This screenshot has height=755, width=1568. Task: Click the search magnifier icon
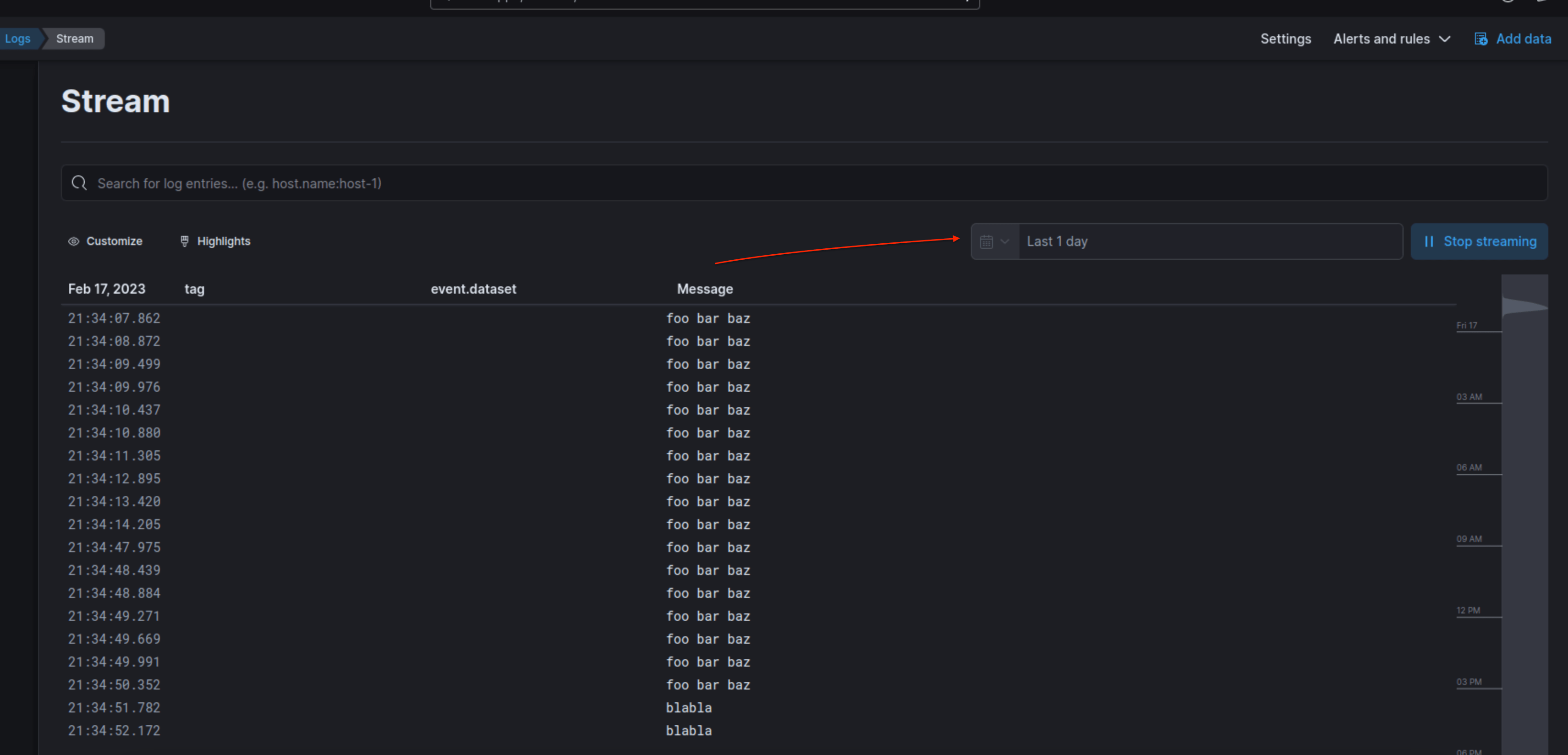(x=79, y=183)
